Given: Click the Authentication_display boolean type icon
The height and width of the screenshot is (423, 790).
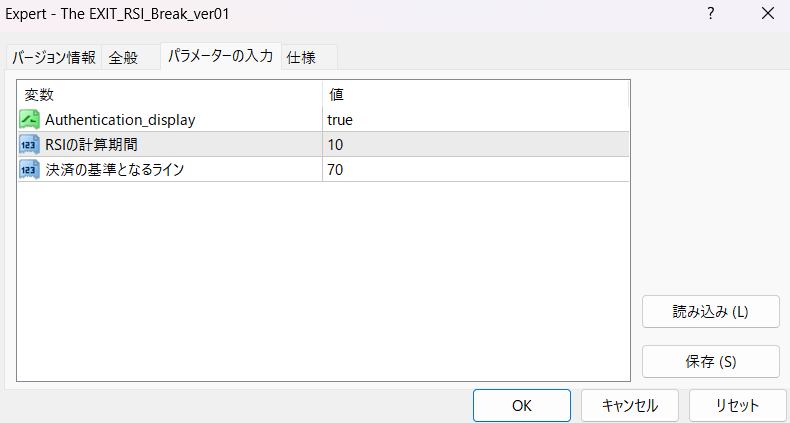Looking at the screenshot, I should click(x=29, y=120).
